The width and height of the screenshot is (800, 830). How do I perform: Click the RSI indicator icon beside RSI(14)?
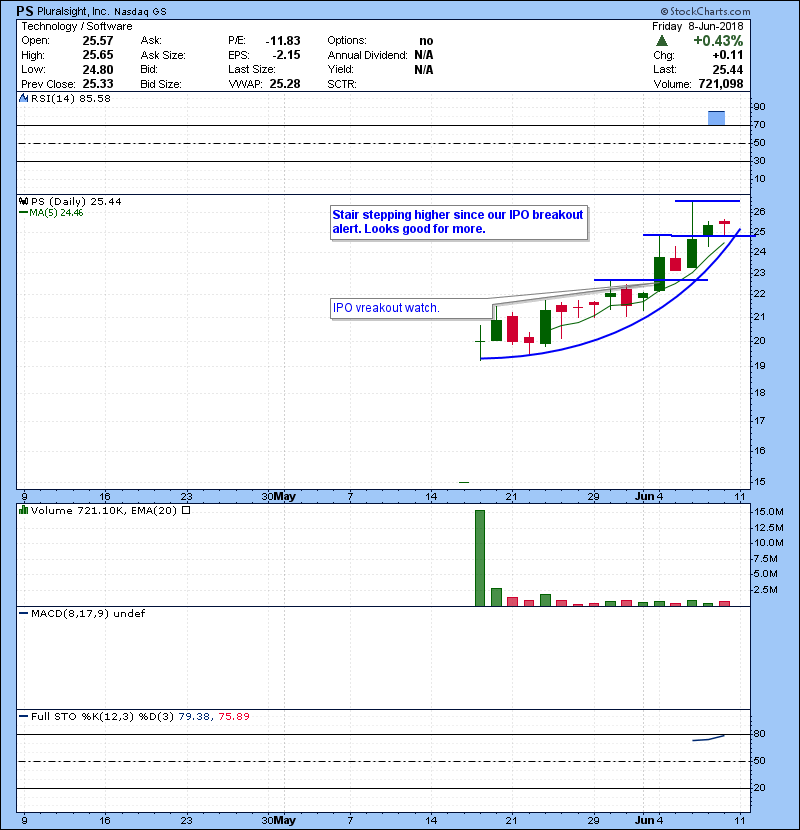[x=23, y=98]
